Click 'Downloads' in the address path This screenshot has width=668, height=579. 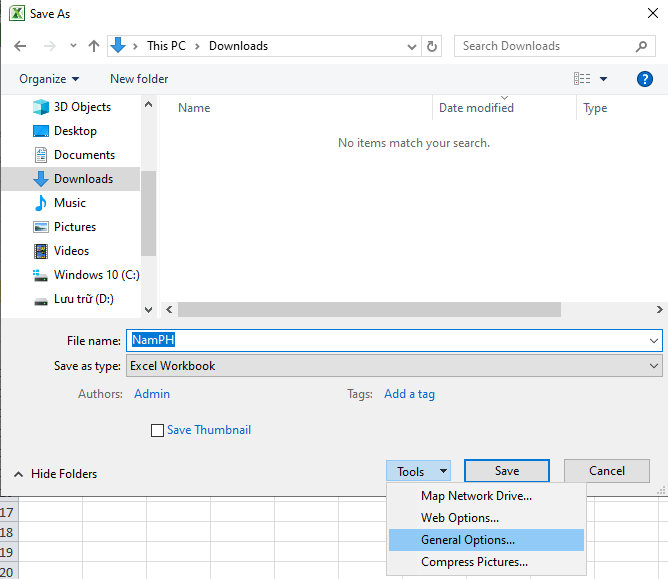pos(238,46)
